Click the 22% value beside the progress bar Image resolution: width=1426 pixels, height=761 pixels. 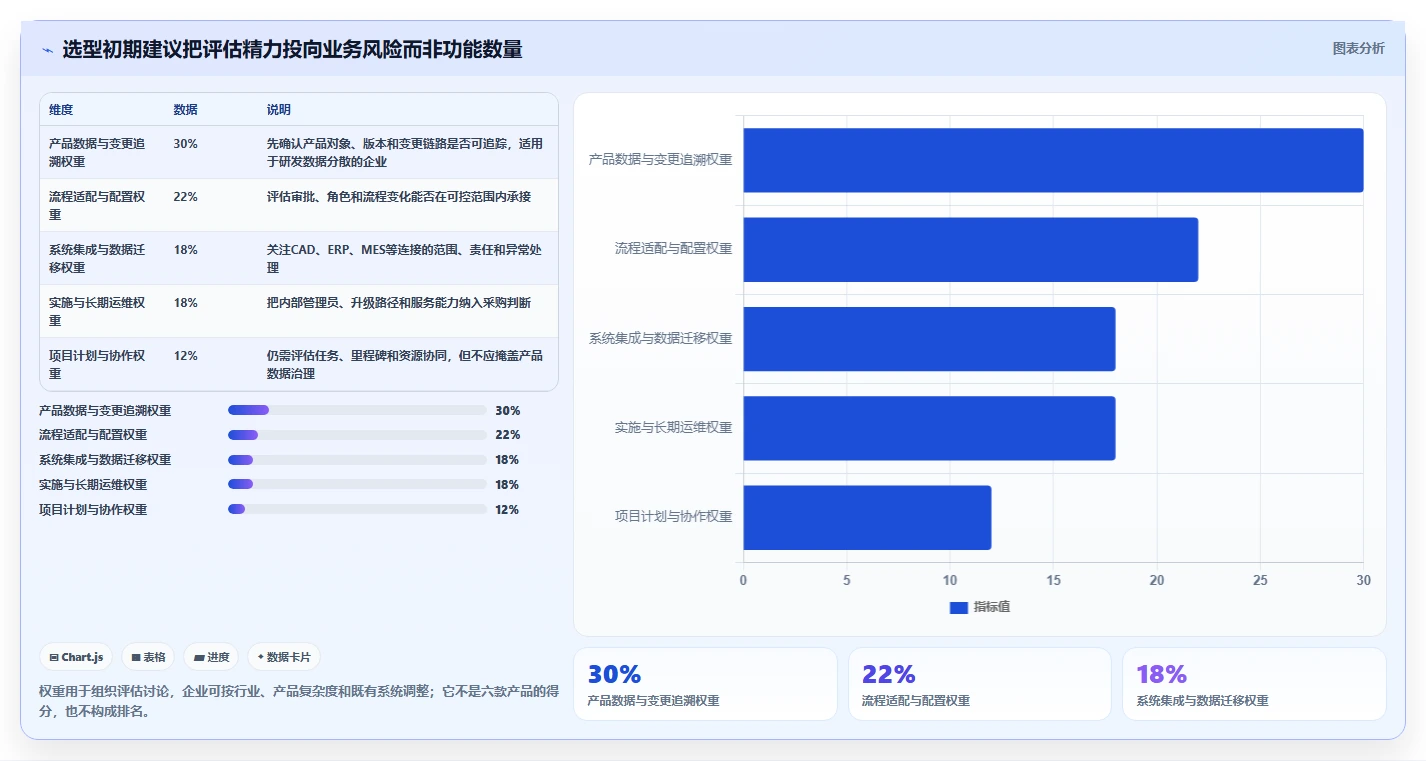coord(507,435)
